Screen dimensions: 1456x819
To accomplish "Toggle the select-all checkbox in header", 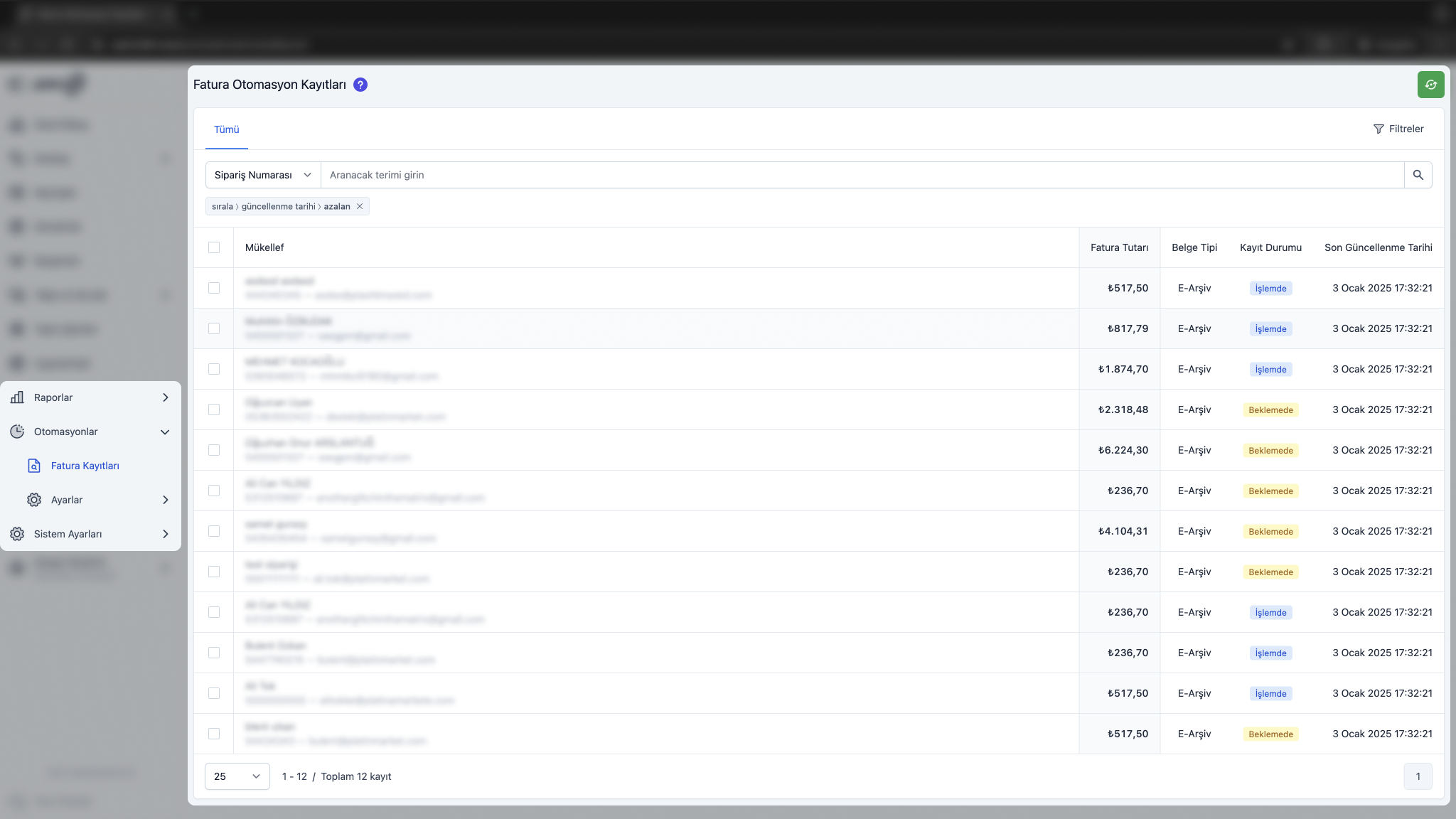I will 214,247.
